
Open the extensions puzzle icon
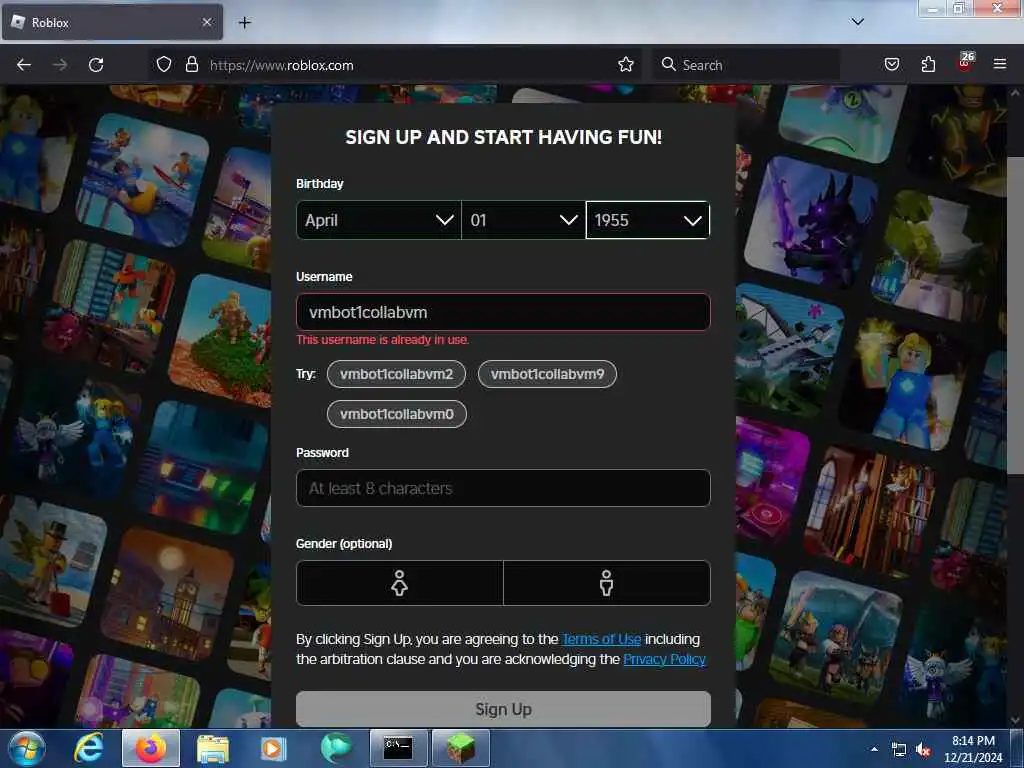coord(928,64)
